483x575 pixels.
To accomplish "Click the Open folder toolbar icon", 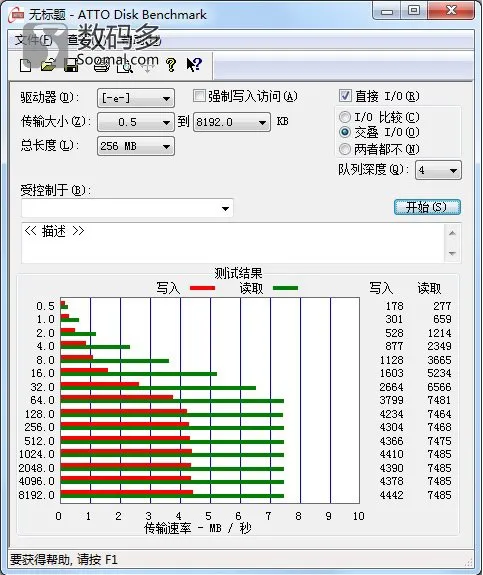I will (x=48, y=65).
